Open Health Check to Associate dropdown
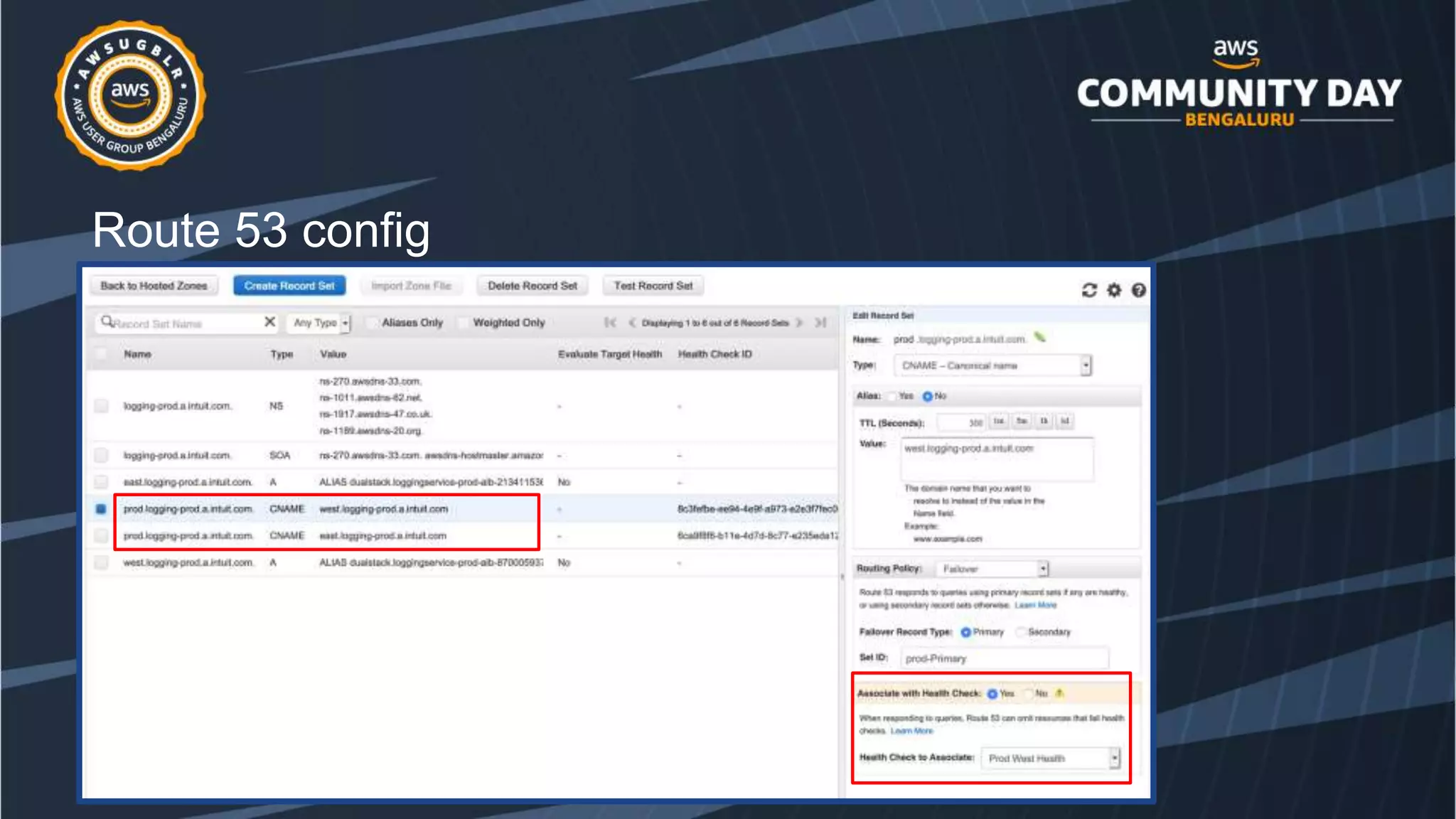Screen dimensions: 1456x819 [1050, 759]
